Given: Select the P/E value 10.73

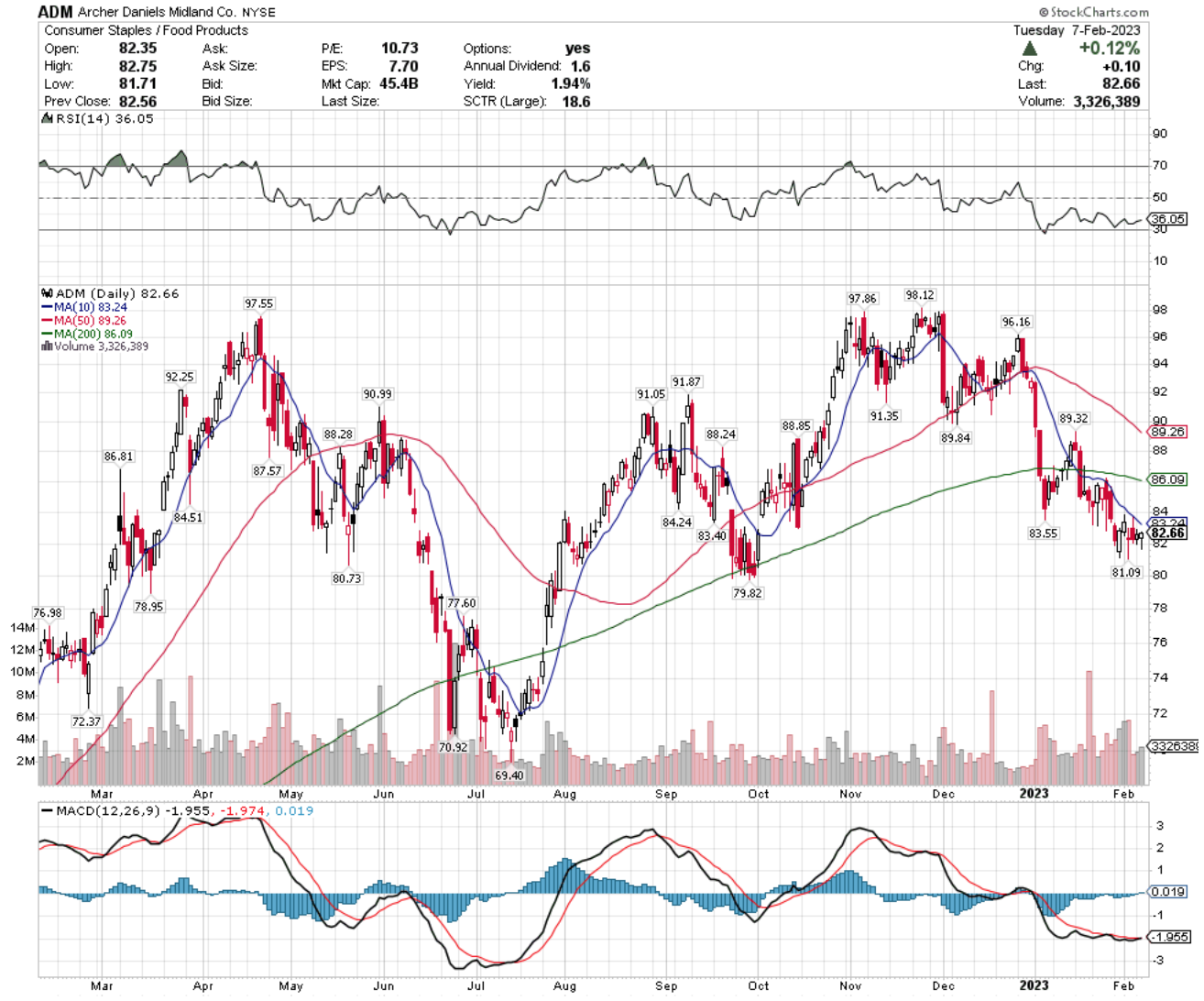Looking at the screenshot, I should click(400, 49).
